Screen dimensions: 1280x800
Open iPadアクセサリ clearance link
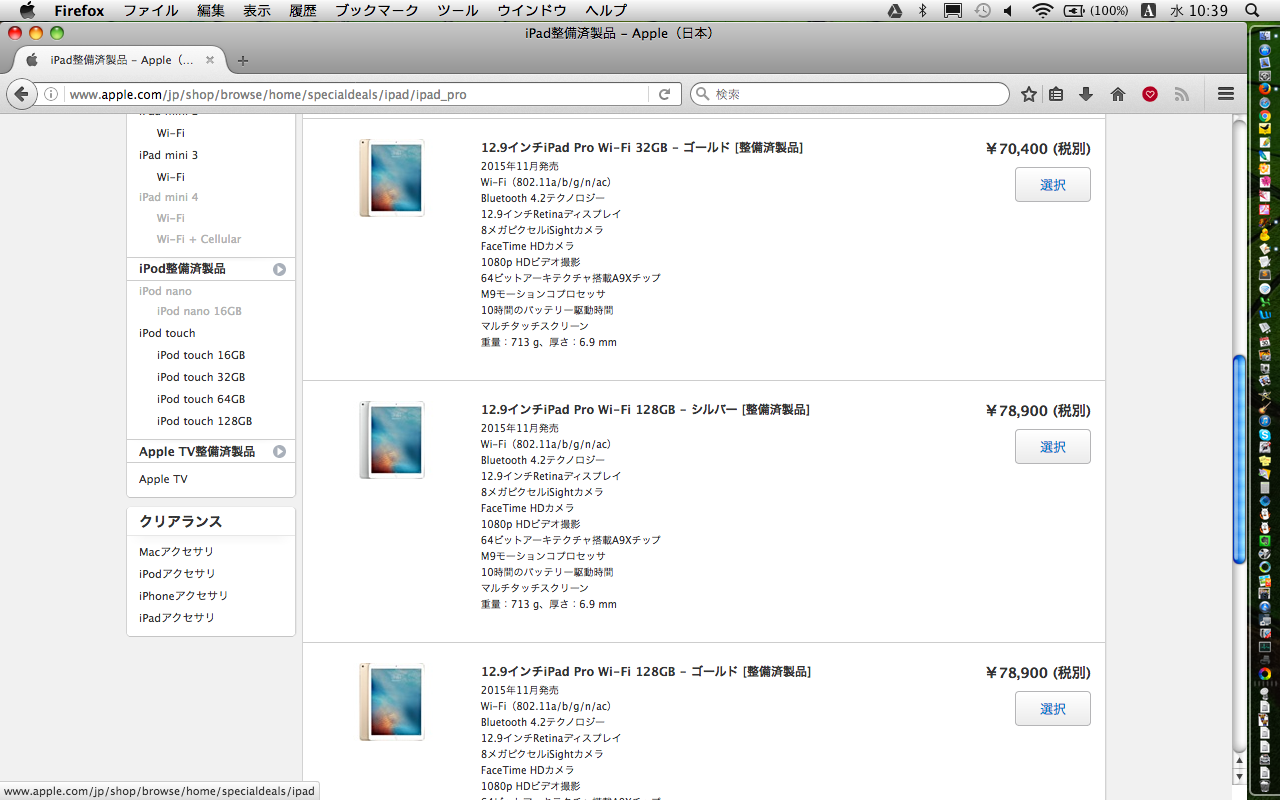point(177,618)
